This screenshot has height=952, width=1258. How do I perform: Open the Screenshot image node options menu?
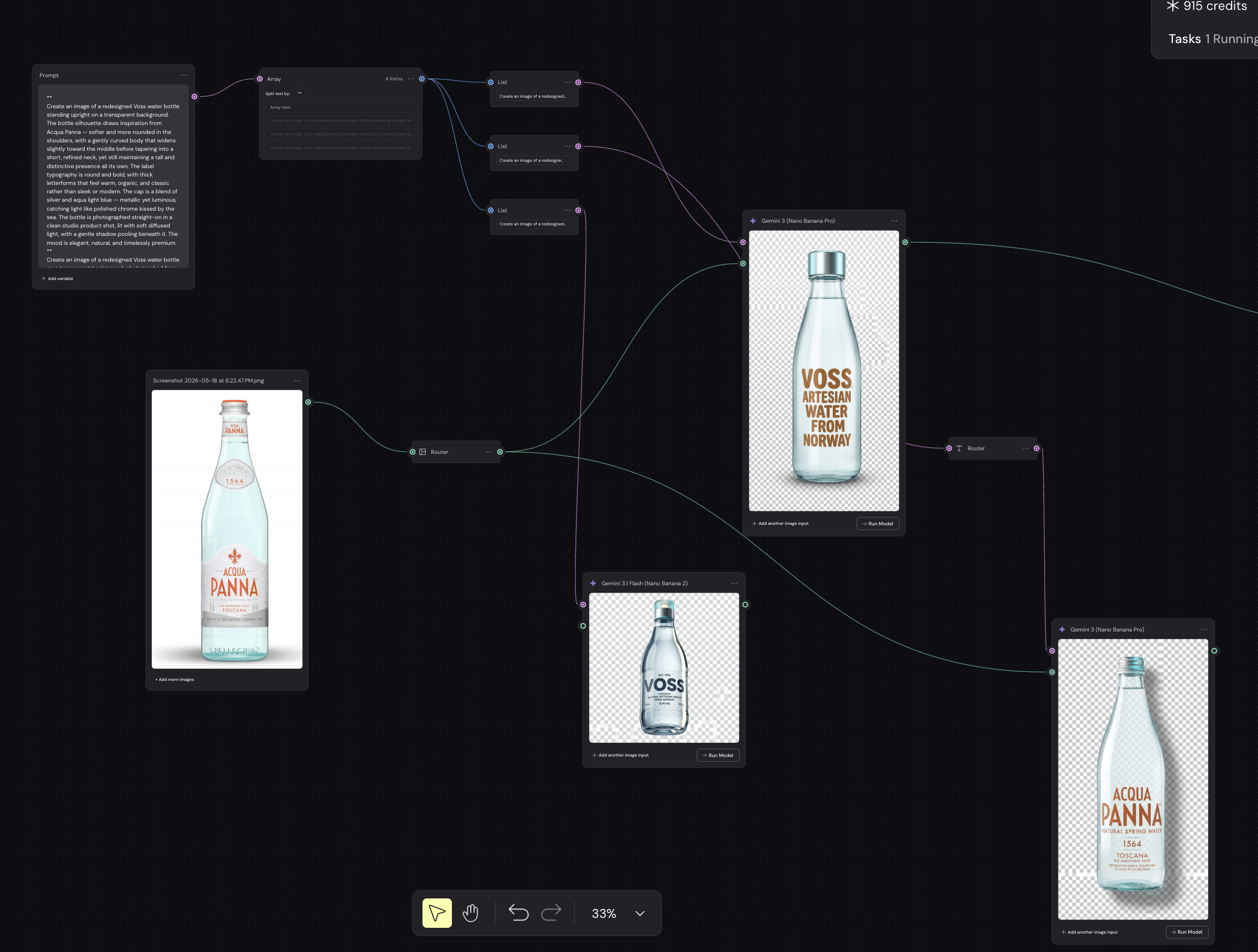tap(297, 380)
